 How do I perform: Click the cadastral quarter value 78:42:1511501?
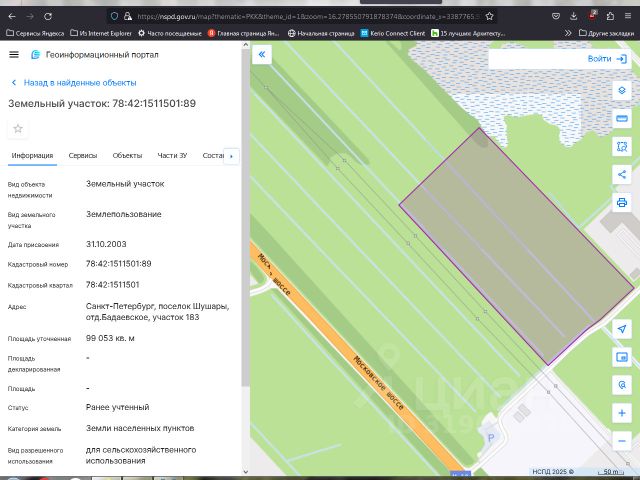pos(113,284)
